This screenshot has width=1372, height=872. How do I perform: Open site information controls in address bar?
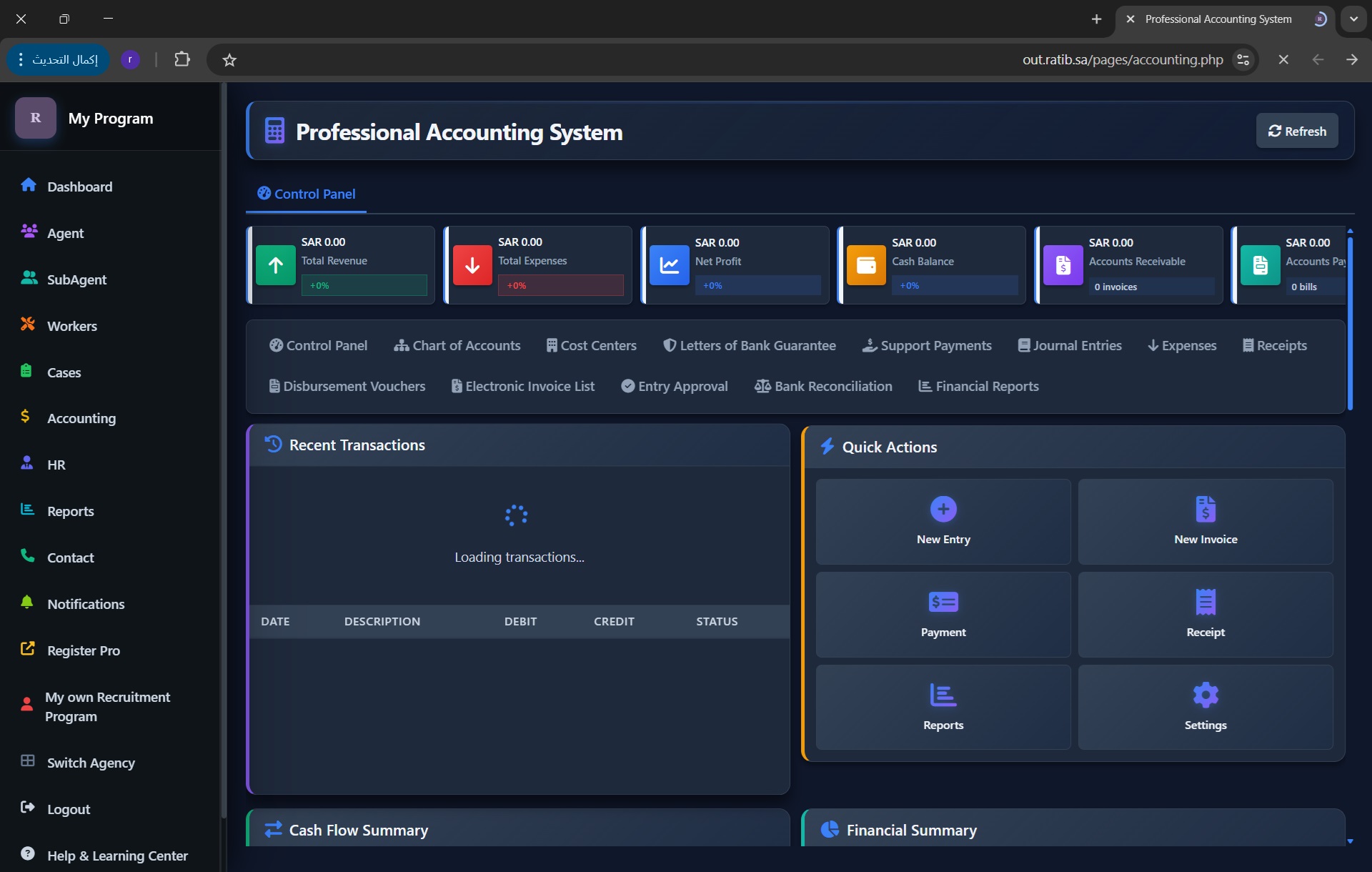1243,60
